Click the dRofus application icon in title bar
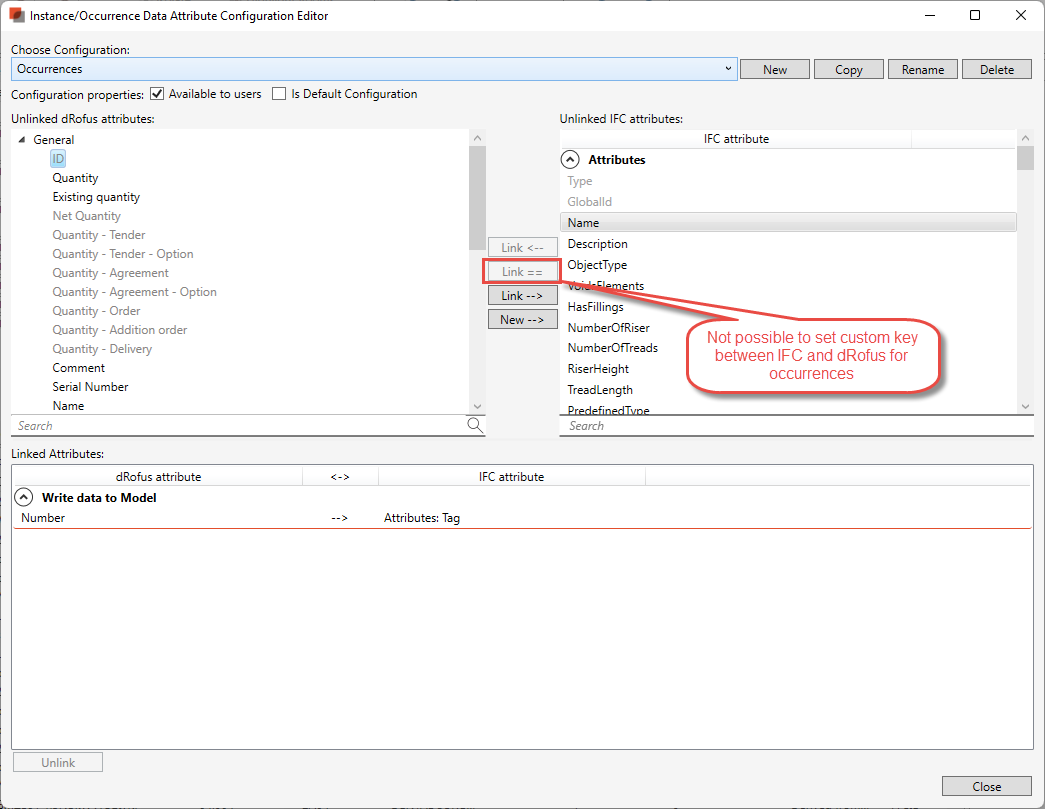The height and width of the screenshot is (809, 1045). click(15, 15)
